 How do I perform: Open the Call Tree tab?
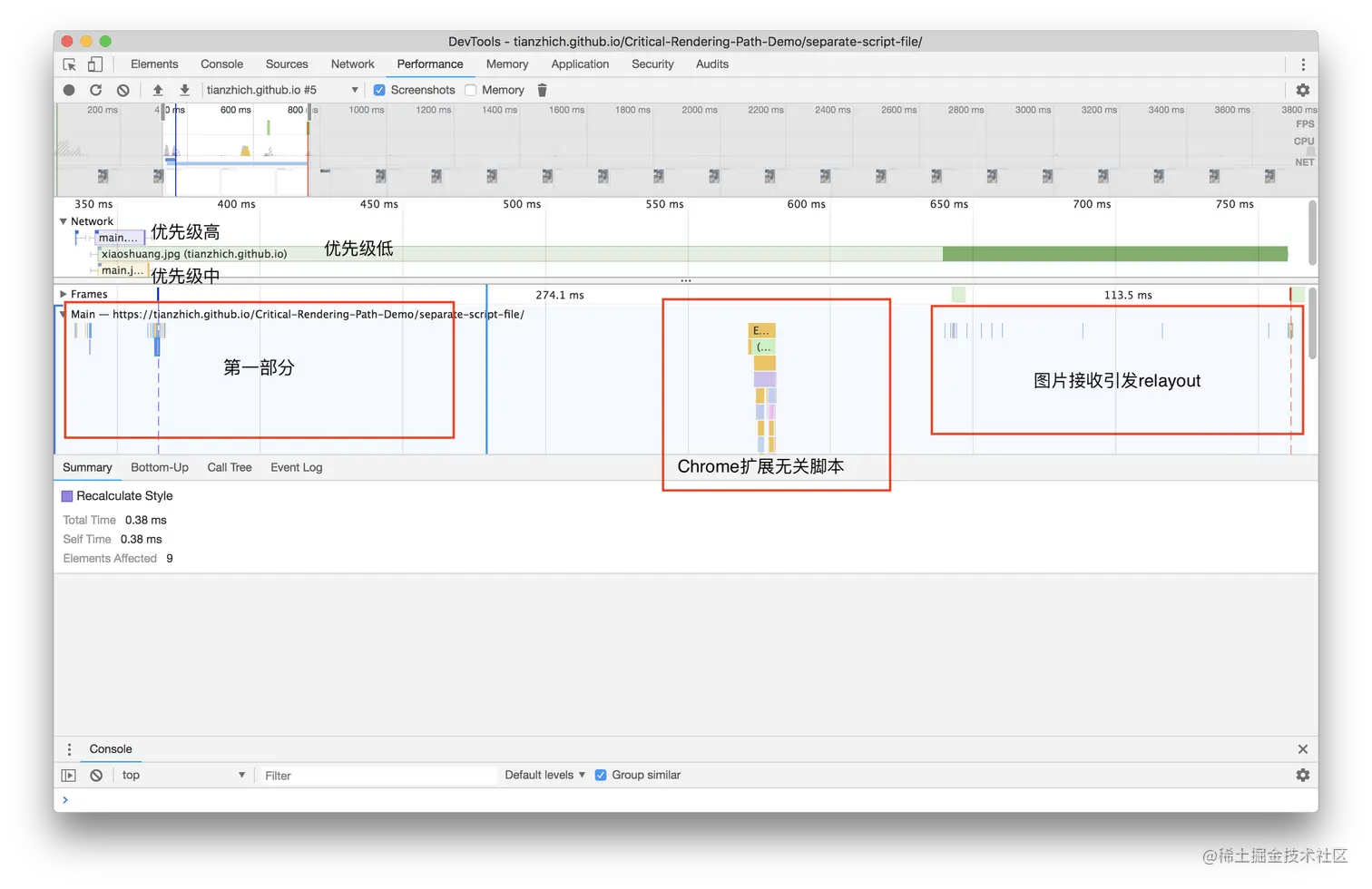230,467
